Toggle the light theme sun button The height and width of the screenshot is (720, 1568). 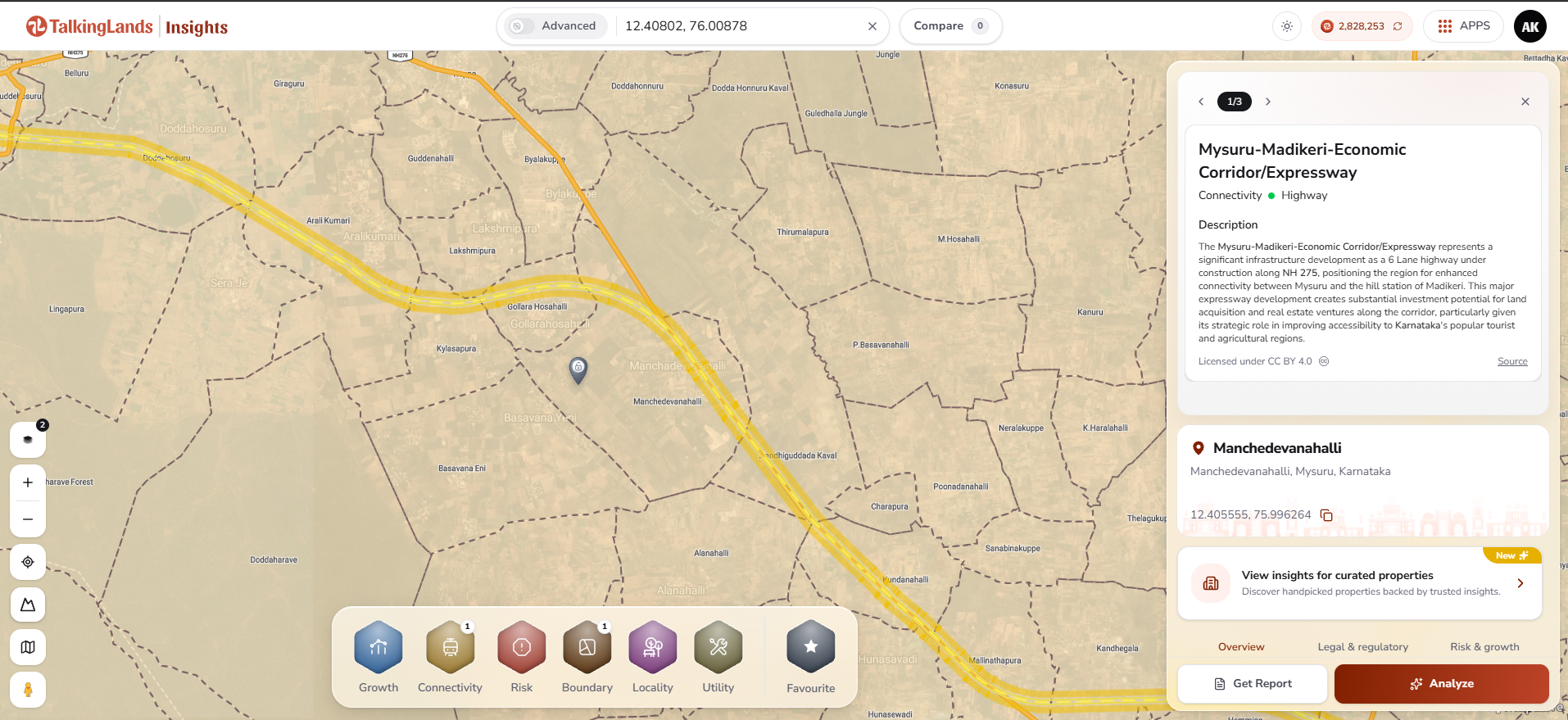1287,26
